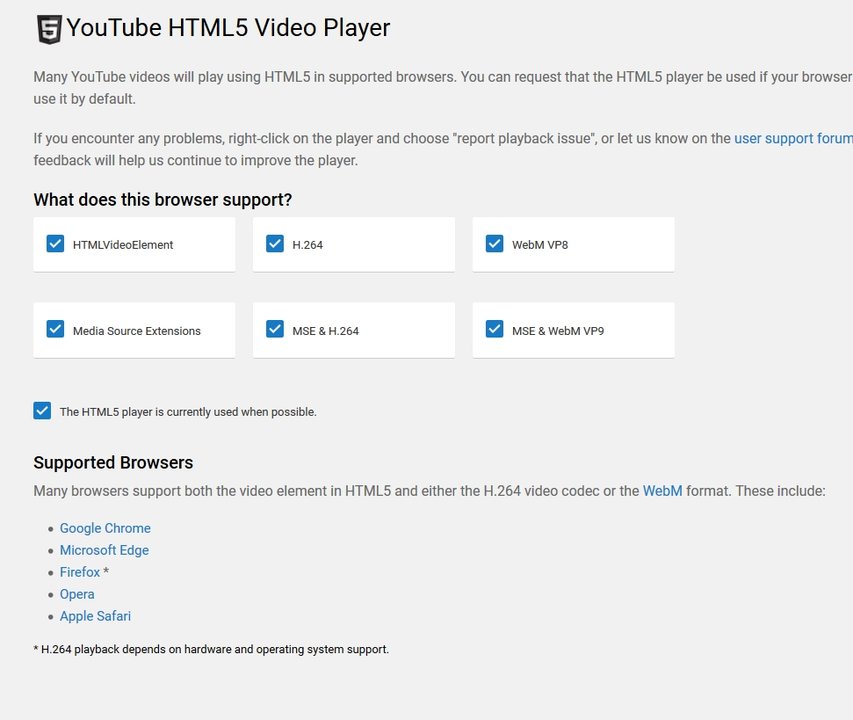Select the Media Source Extensions label text
The height and width of the screenshot is (720, 853).
click(137, 331)
